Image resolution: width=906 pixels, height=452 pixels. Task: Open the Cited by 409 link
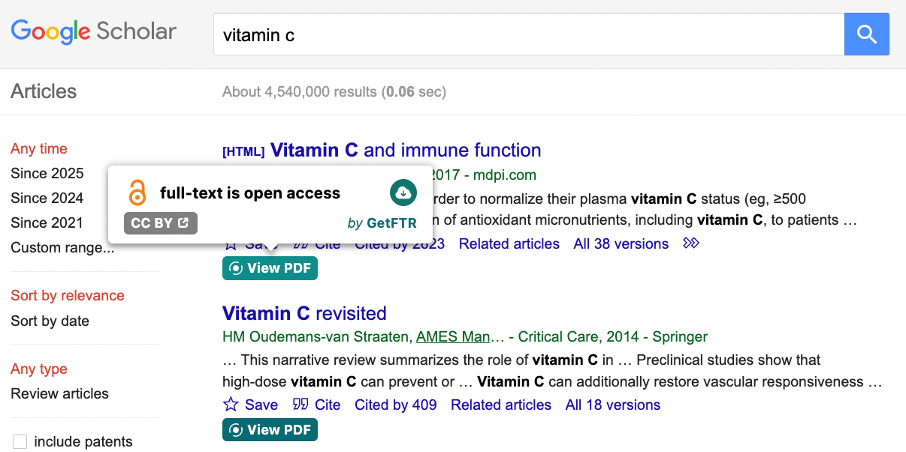point(396,405)
